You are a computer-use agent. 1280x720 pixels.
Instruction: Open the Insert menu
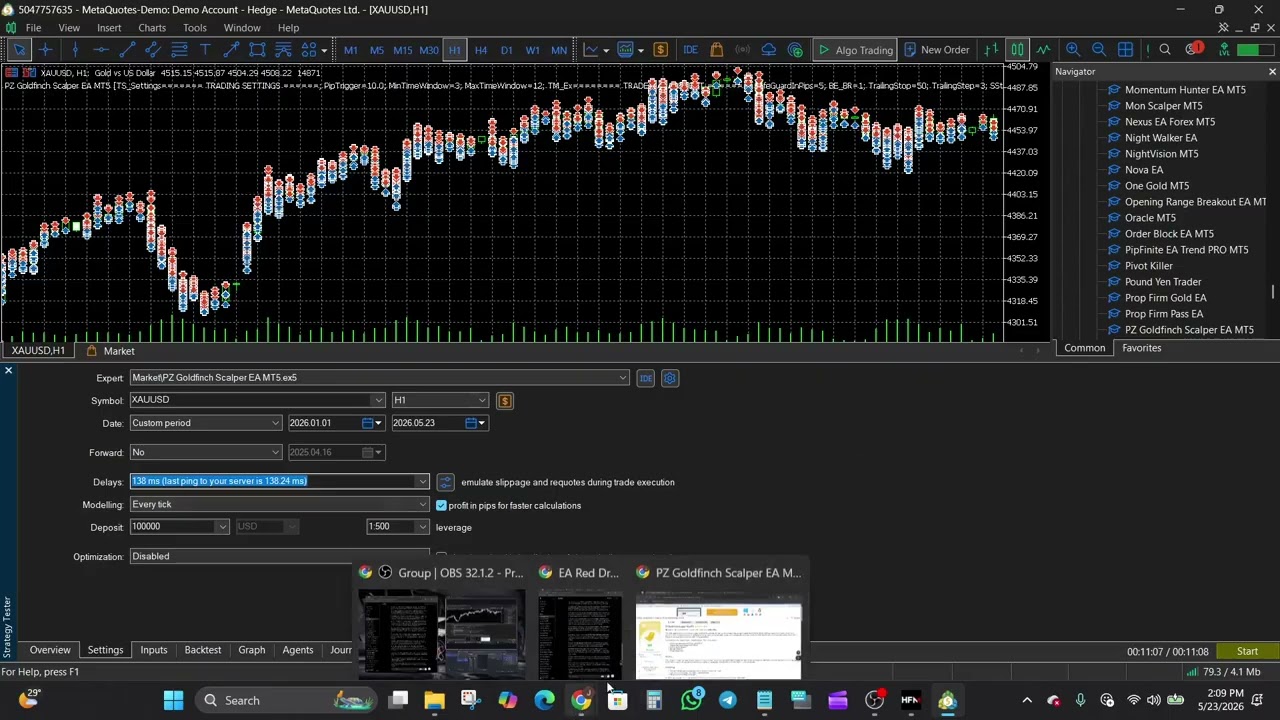click(109, 28)
